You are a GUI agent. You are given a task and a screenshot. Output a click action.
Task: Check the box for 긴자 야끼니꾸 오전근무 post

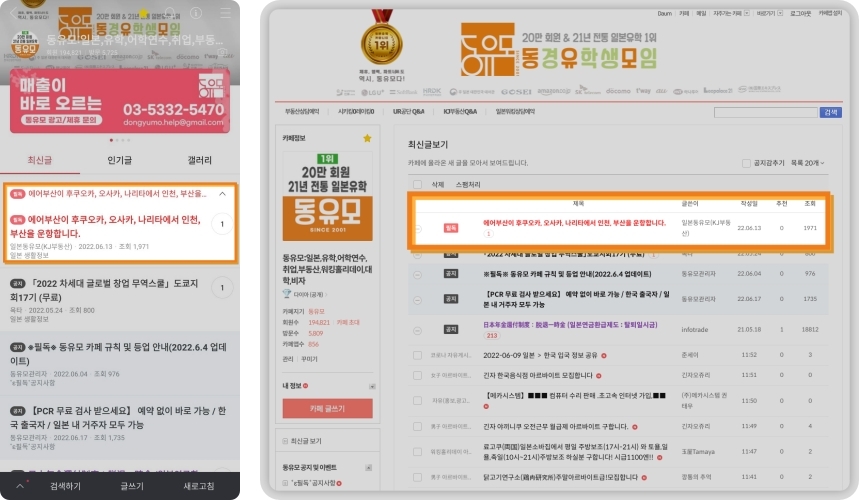(x=417, y=427)
